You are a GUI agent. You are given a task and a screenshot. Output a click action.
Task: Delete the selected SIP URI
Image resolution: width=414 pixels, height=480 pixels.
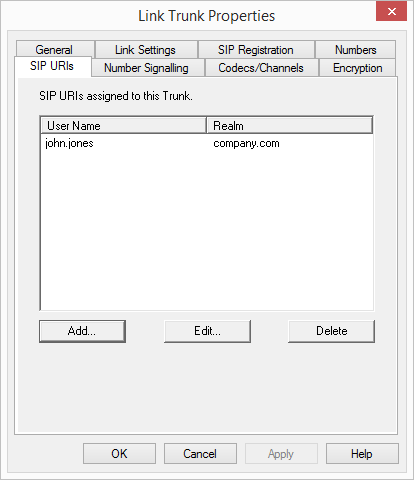(x=331, y=331)
